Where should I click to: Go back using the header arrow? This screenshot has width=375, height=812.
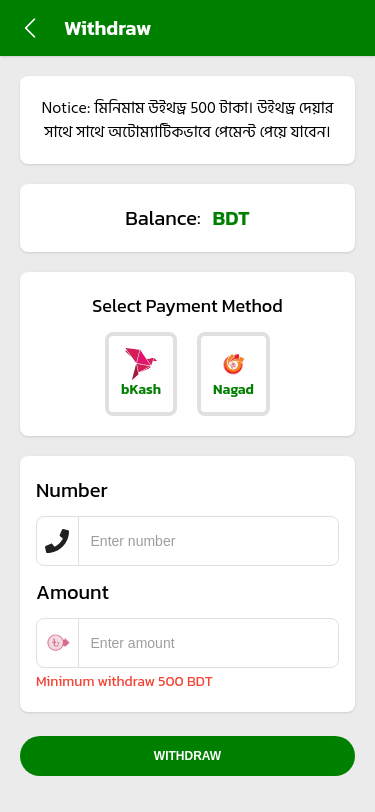click(x=30, y=28)
